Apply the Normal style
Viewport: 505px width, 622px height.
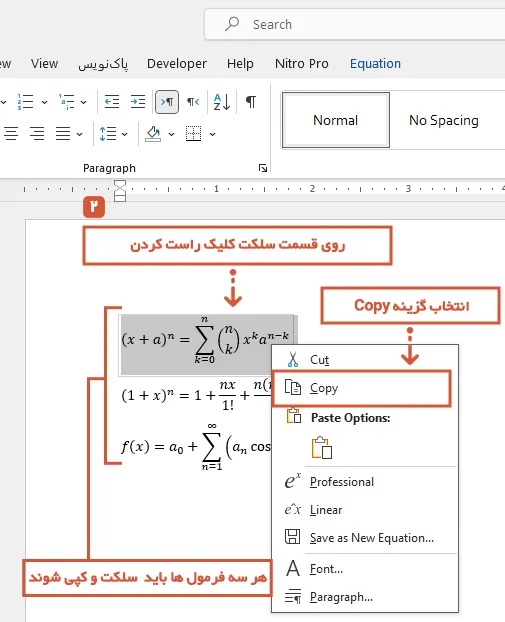336,120
